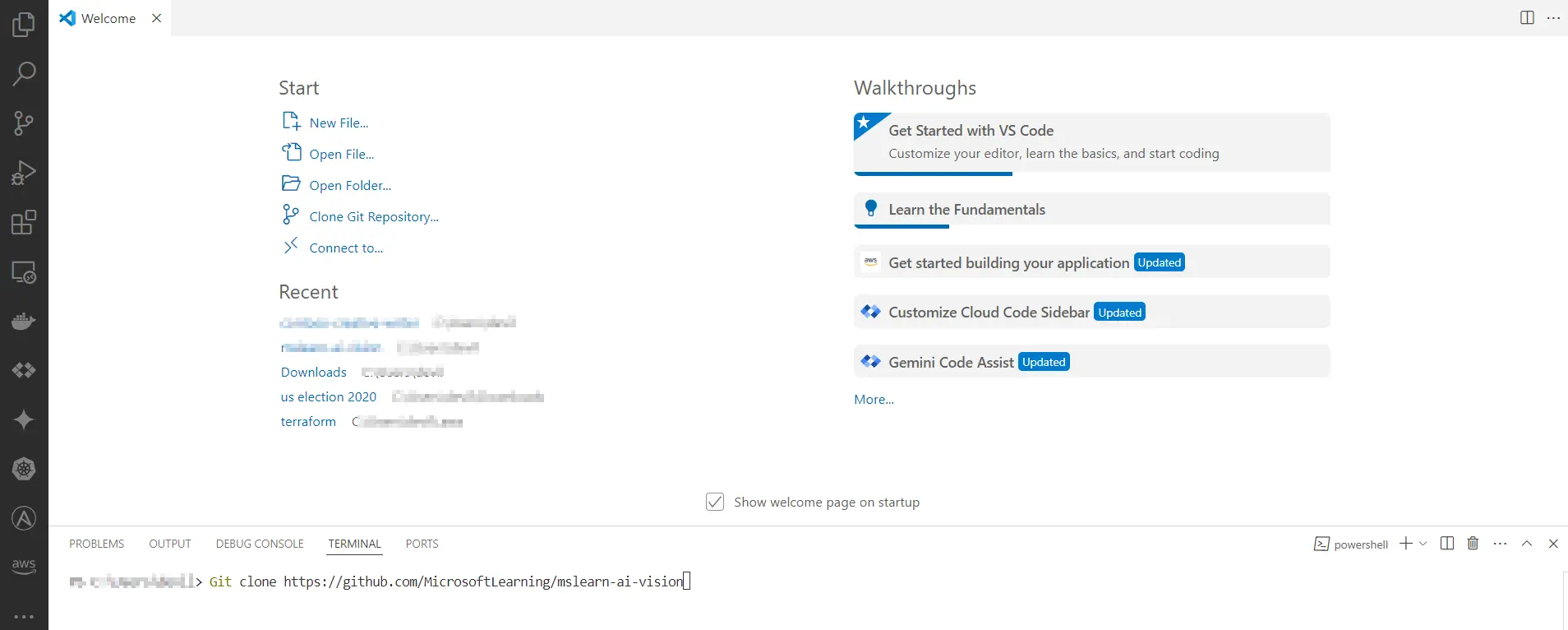The width and height of the screenshot is (1568, 630).
Task: Maximize terminal panel with chevron up
Action: coord(1527,544)
